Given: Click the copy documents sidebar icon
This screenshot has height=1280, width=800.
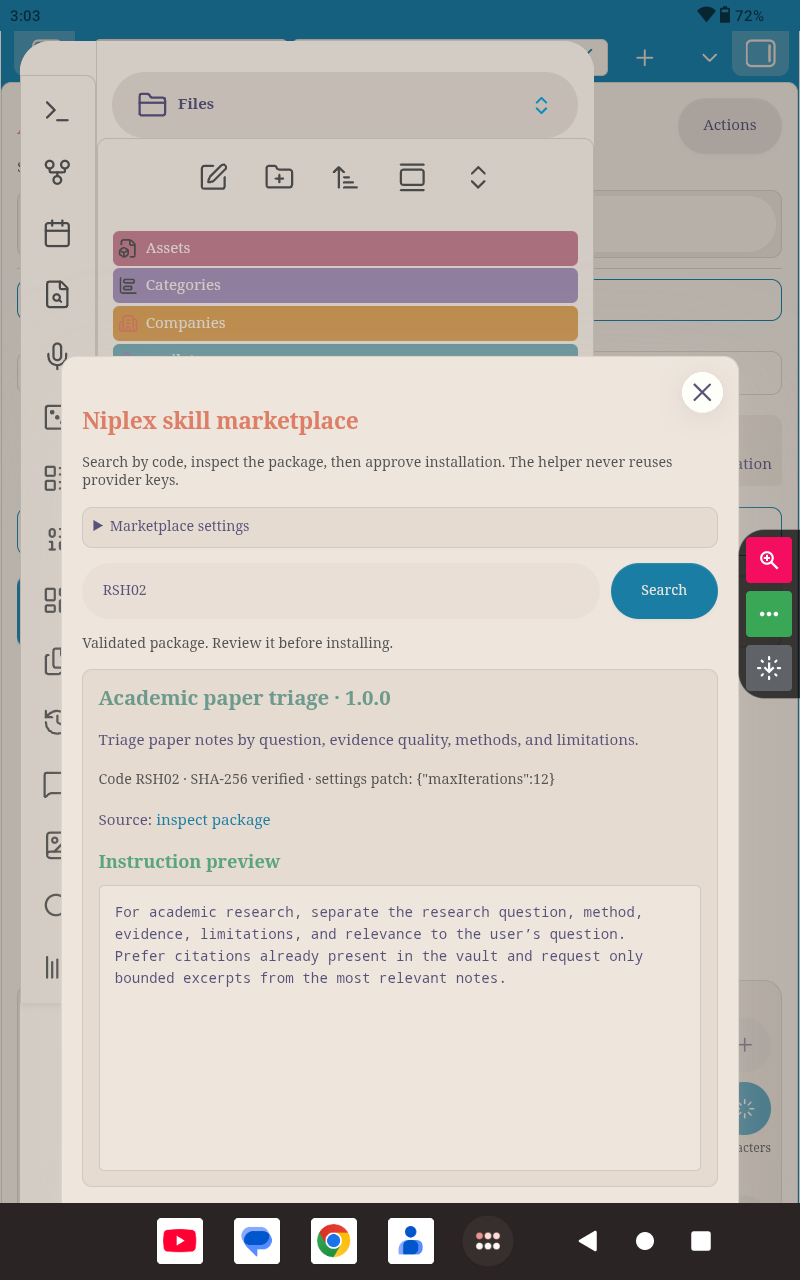Looking at the screenshot, I should [54, 661].
